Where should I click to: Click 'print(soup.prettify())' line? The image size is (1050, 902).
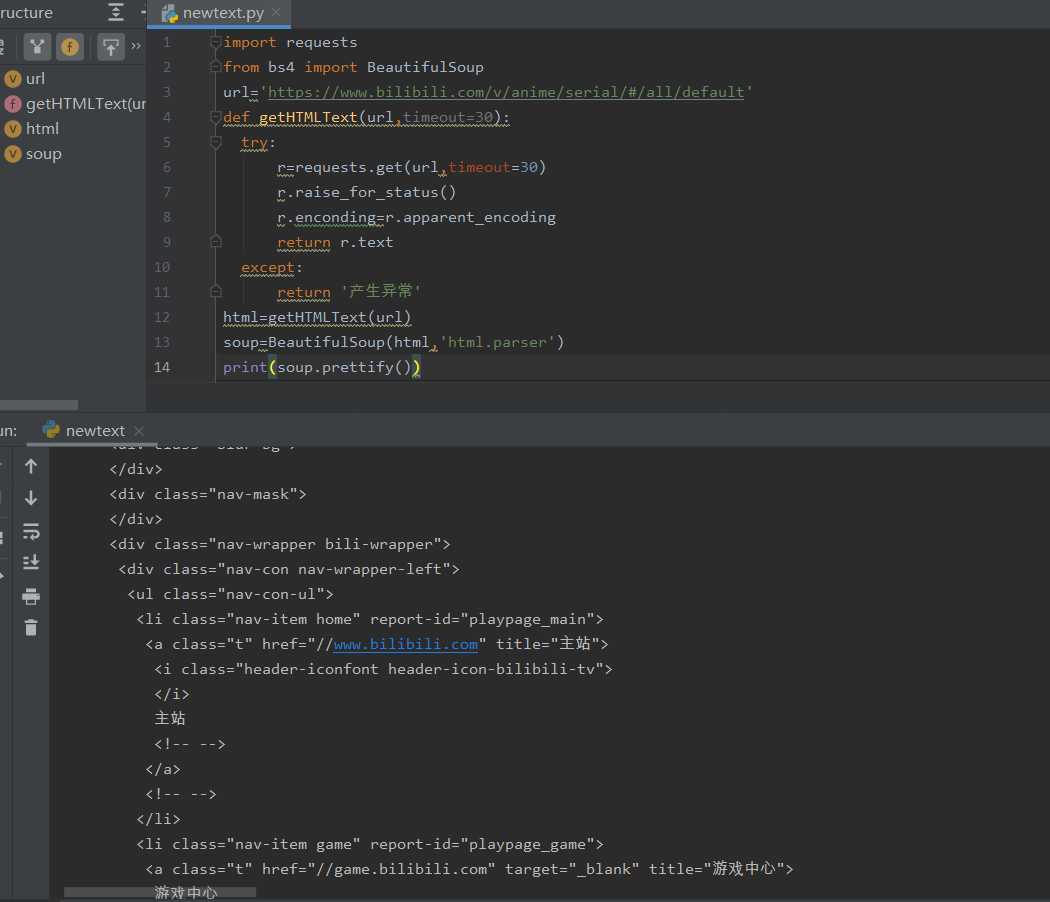click(x=321, y=367)
